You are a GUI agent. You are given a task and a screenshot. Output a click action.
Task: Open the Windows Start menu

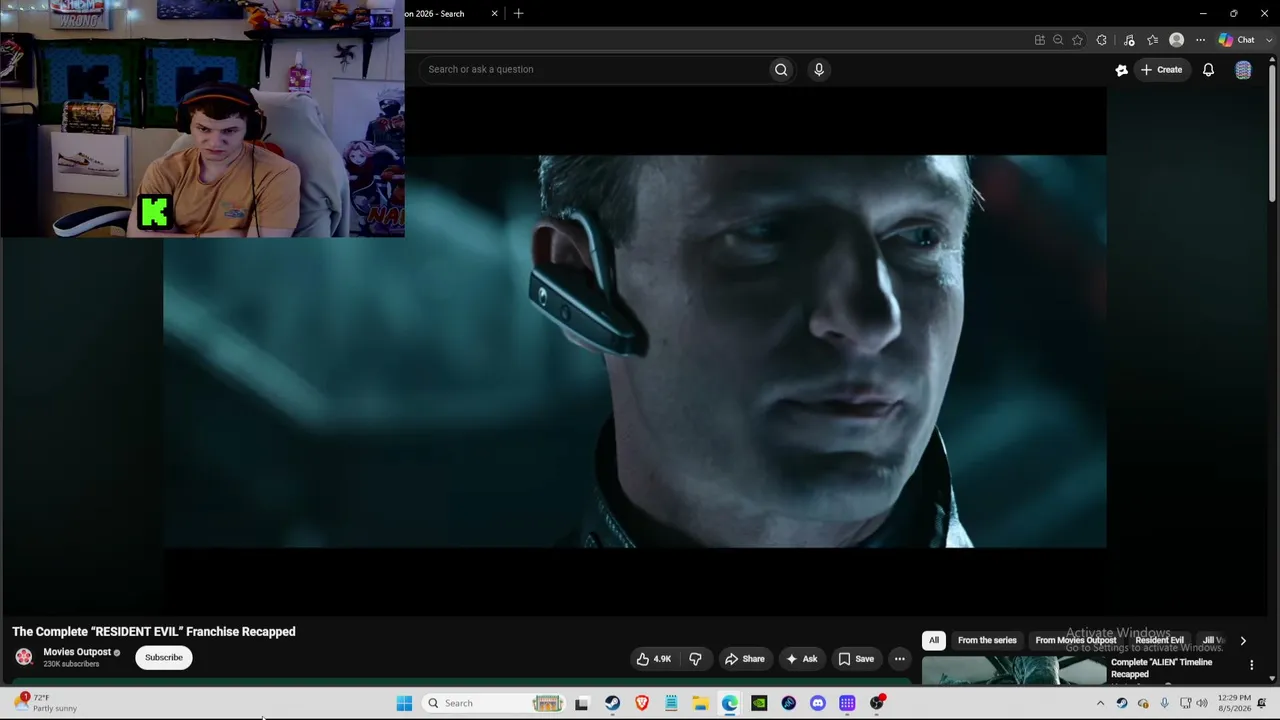click(x=404, y=703)
